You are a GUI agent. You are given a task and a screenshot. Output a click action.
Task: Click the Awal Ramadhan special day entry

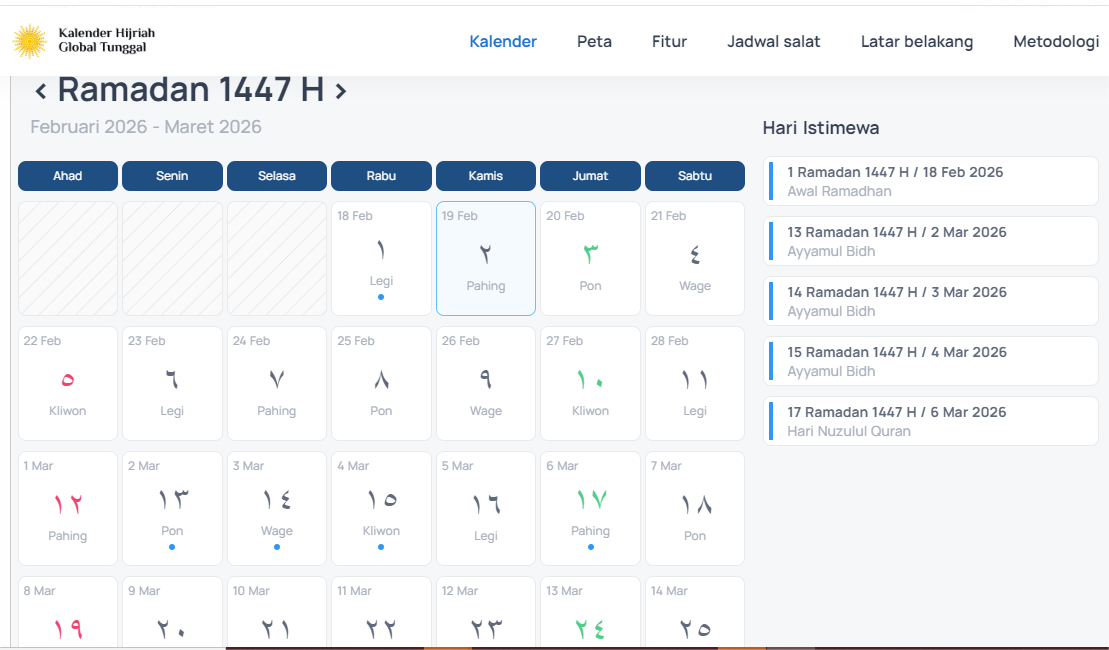coord(930,181)
